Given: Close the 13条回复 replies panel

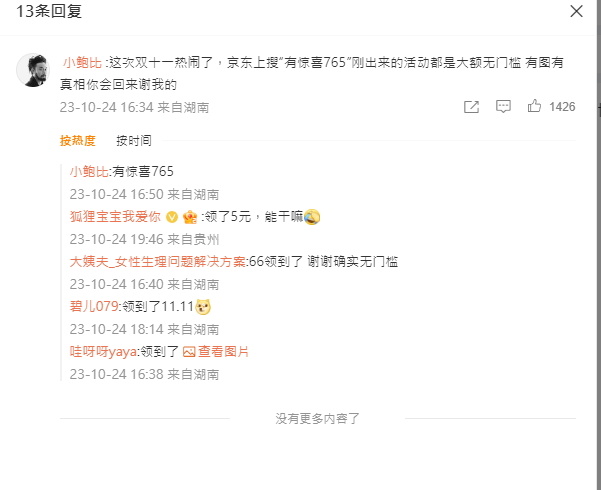Looking at the screenshot, I should [576, 11].
